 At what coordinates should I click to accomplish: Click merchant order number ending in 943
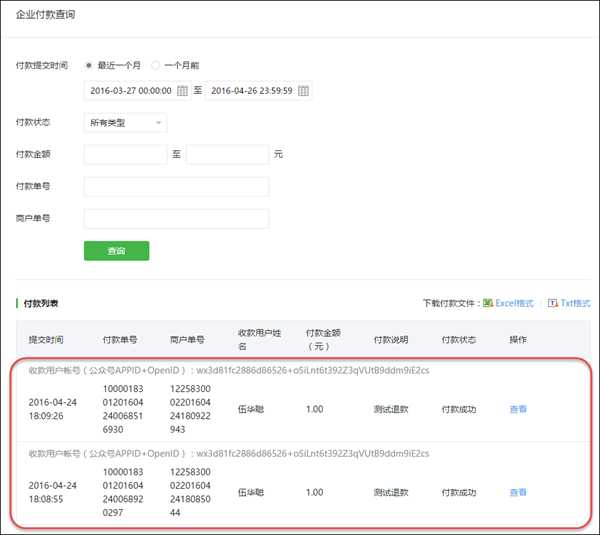tap(190, 409)
